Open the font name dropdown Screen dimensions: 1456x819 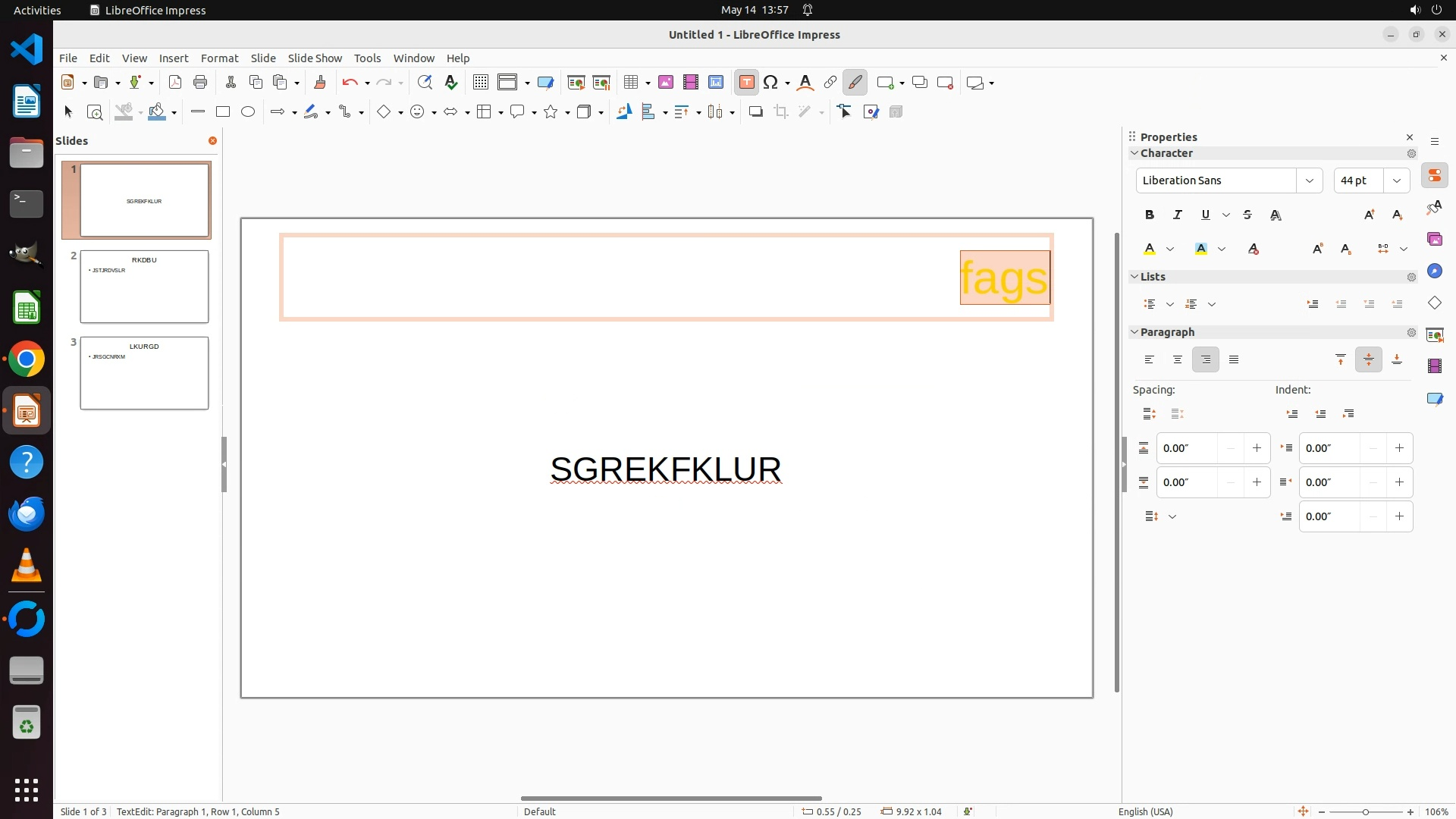1309,180
